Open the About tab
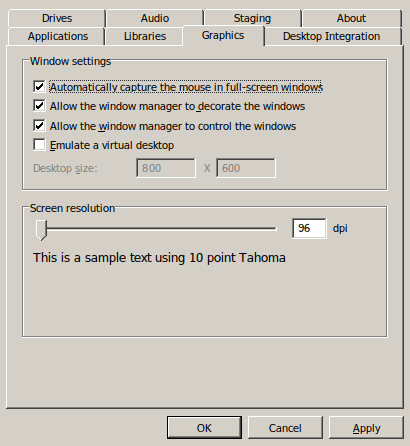410x446 pixels. (351, 18)
